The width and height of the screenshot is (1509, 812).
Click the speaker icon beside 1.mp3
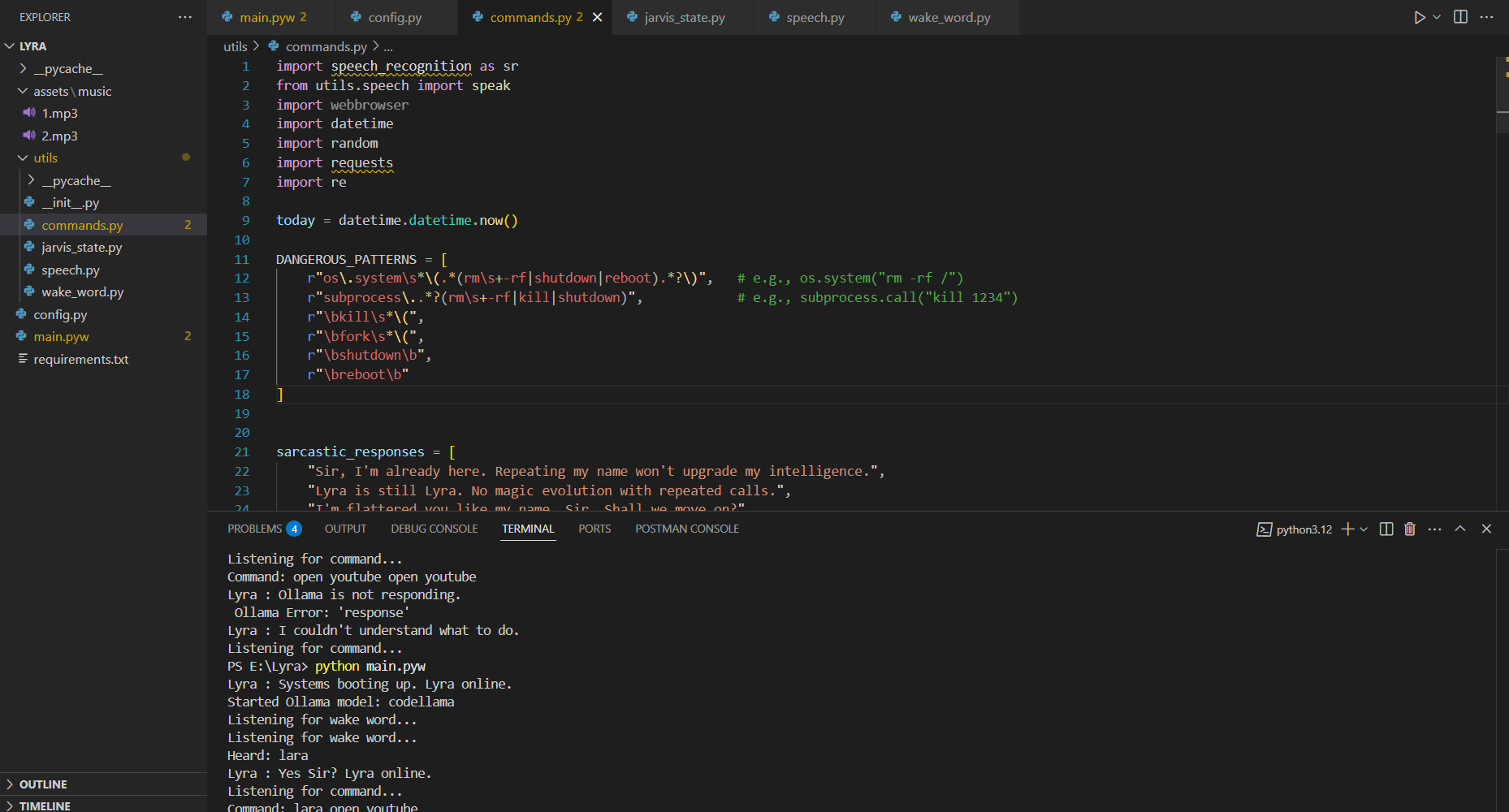tap(29, 113)
